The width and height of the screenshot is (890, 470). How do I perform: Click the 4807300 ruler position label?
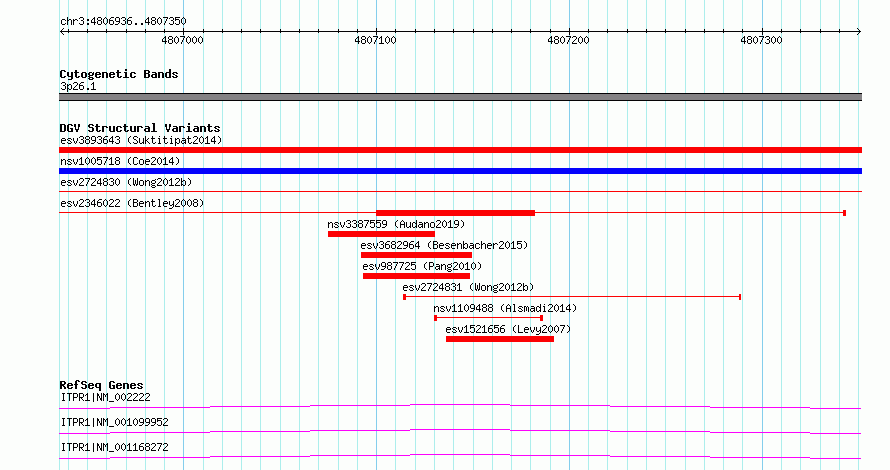tap(761, 40)
